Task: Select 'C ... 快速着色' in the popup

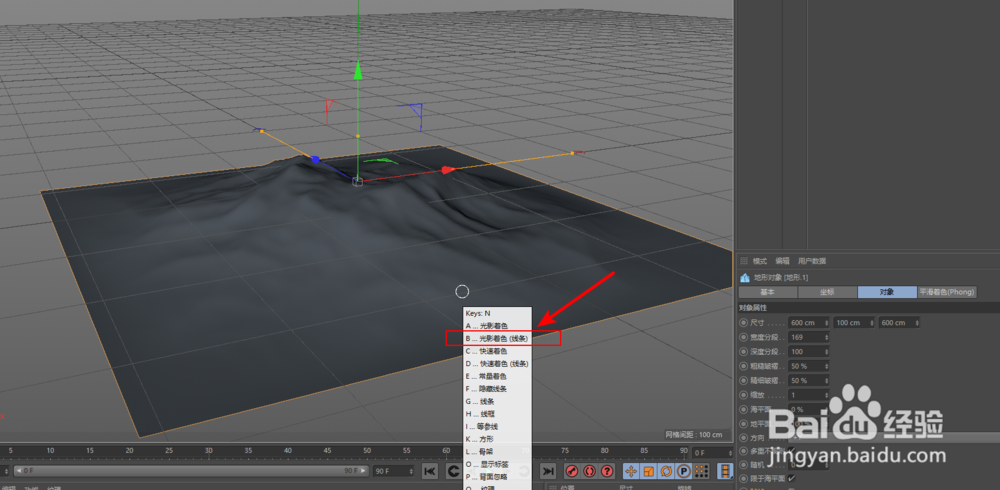Action: [497, 351]
